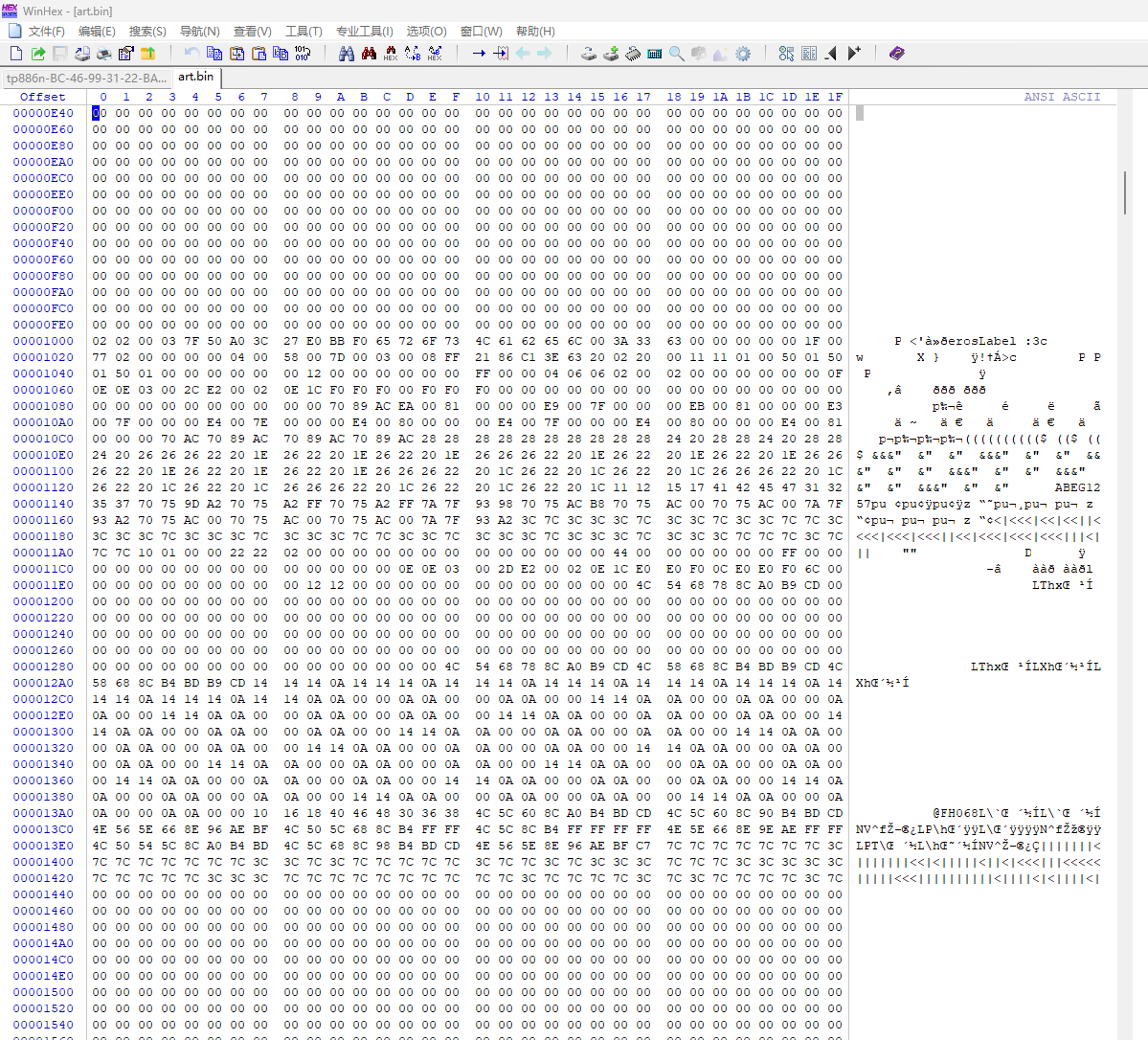
Task: Click the Replace text A-to-B icon
Action: click(x=413, y=54)
